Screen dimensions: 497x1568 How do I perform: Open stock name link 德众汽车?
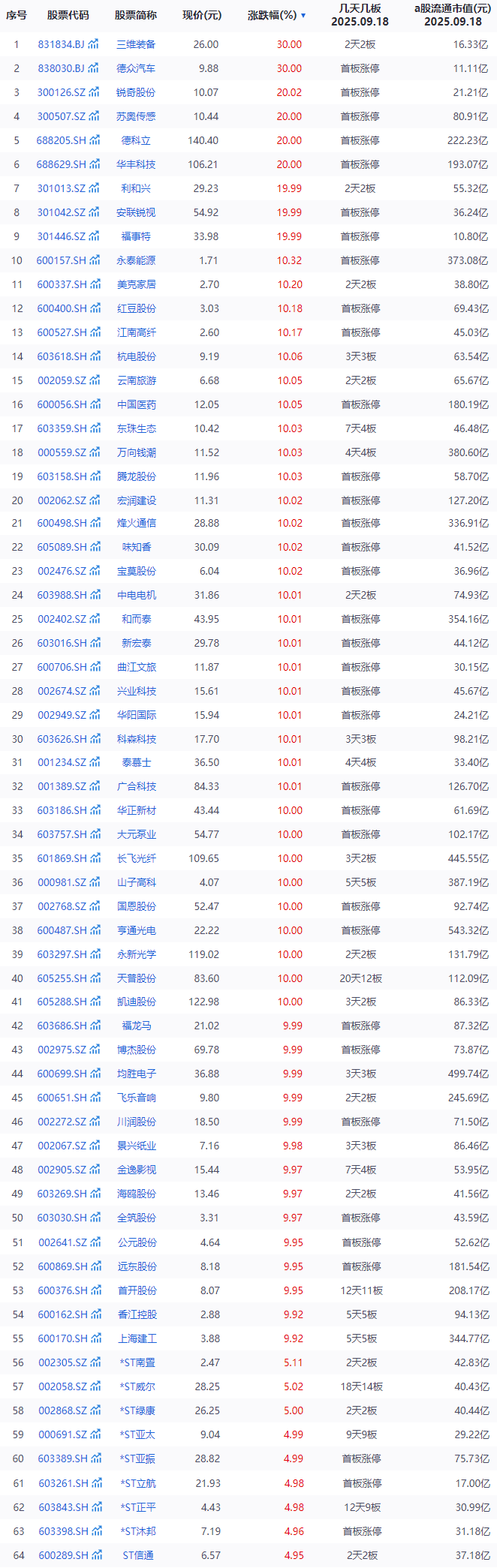pos(137,68)
